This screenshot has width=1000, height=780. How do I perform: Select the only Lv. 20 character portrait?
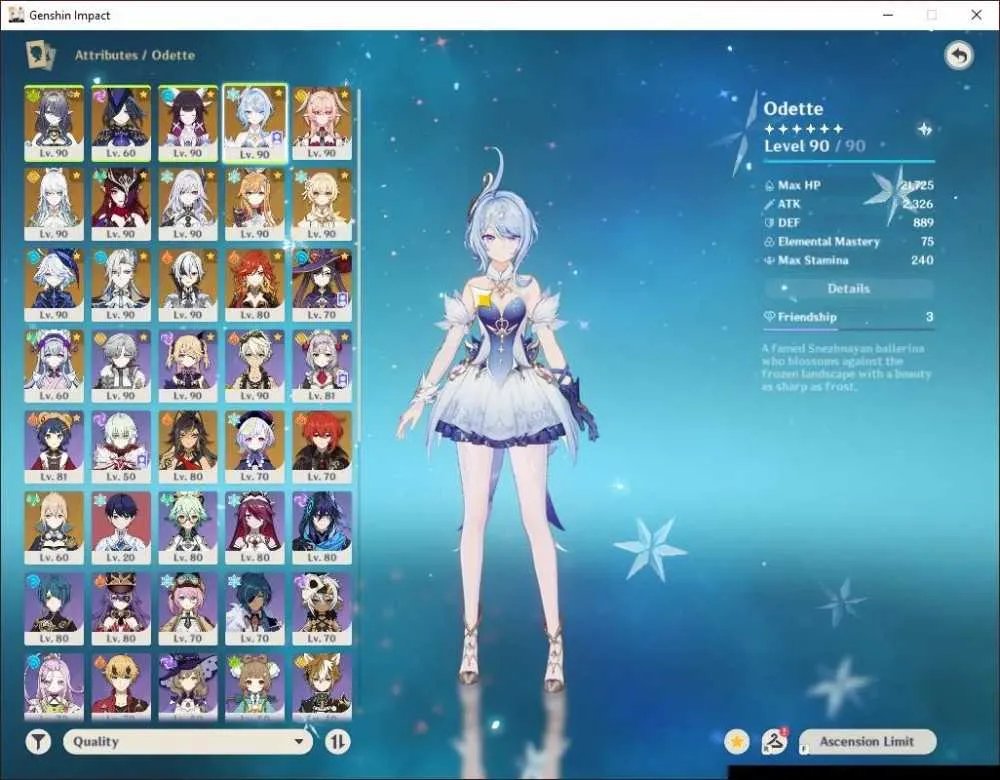coord(121,527)
